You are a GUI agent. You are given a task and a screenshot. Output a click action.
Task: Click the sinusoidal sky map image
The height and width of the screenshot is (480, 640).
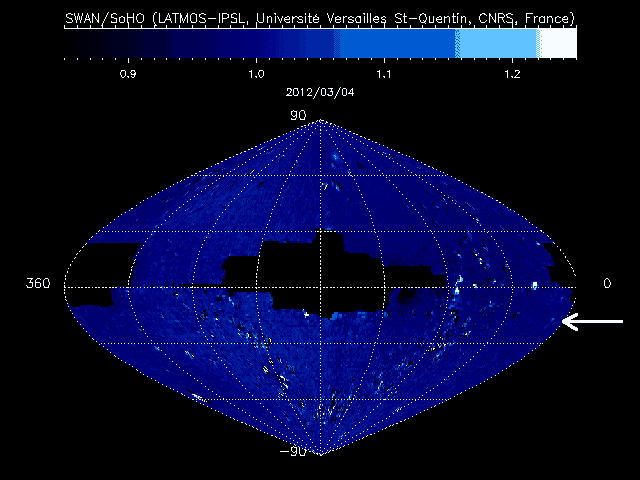click(320, 287)
